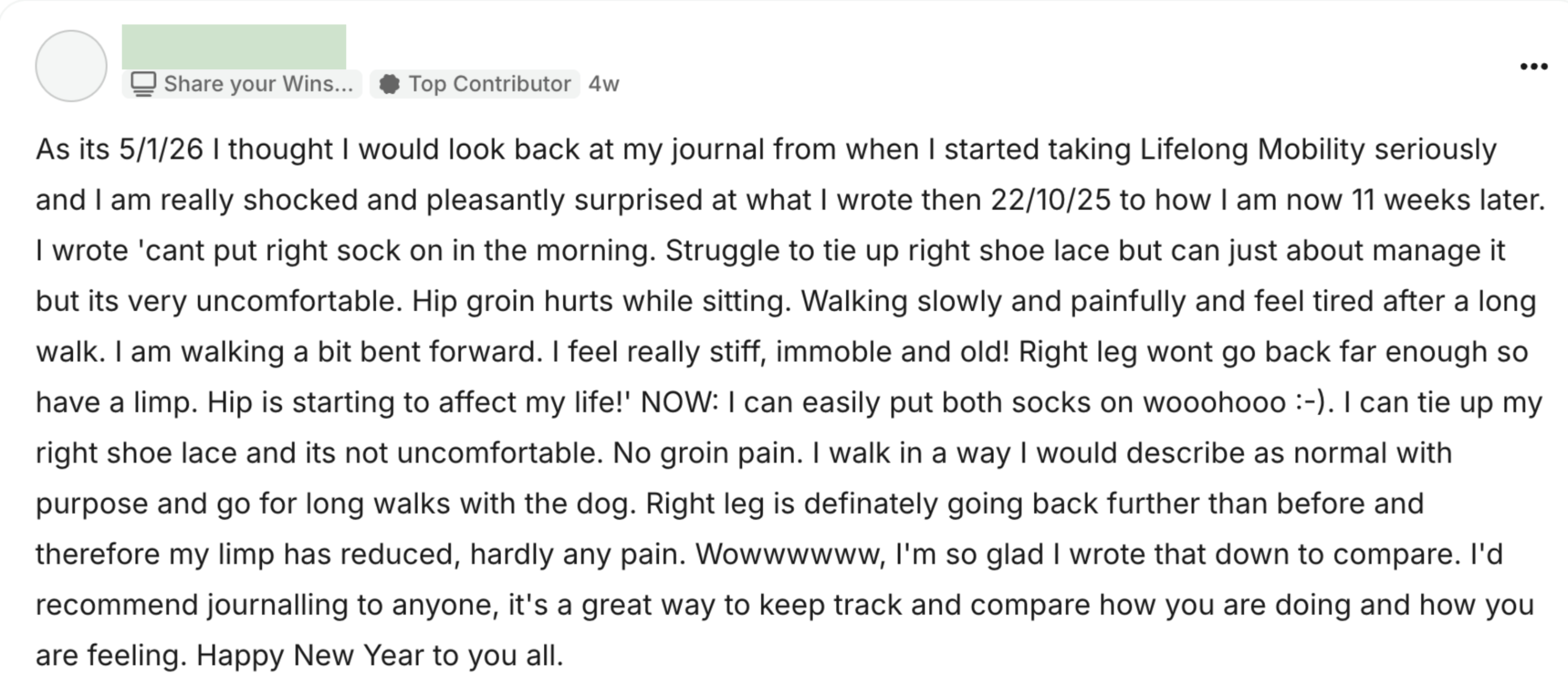Click the 22/10/25 date in the post
The width and height of the screenshot is (1568, 696).
tap(1050, 200)
